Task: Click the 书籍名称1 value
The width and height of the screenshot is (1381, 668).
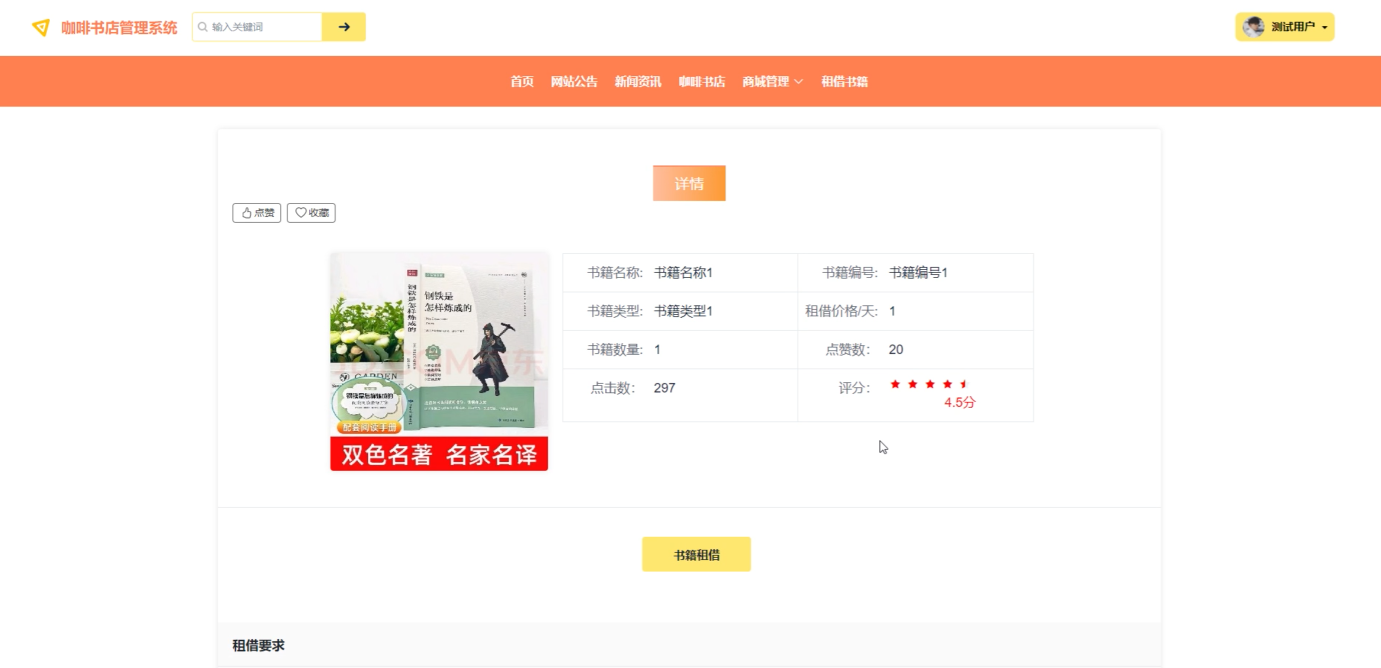Action: [x=683, y=272]
